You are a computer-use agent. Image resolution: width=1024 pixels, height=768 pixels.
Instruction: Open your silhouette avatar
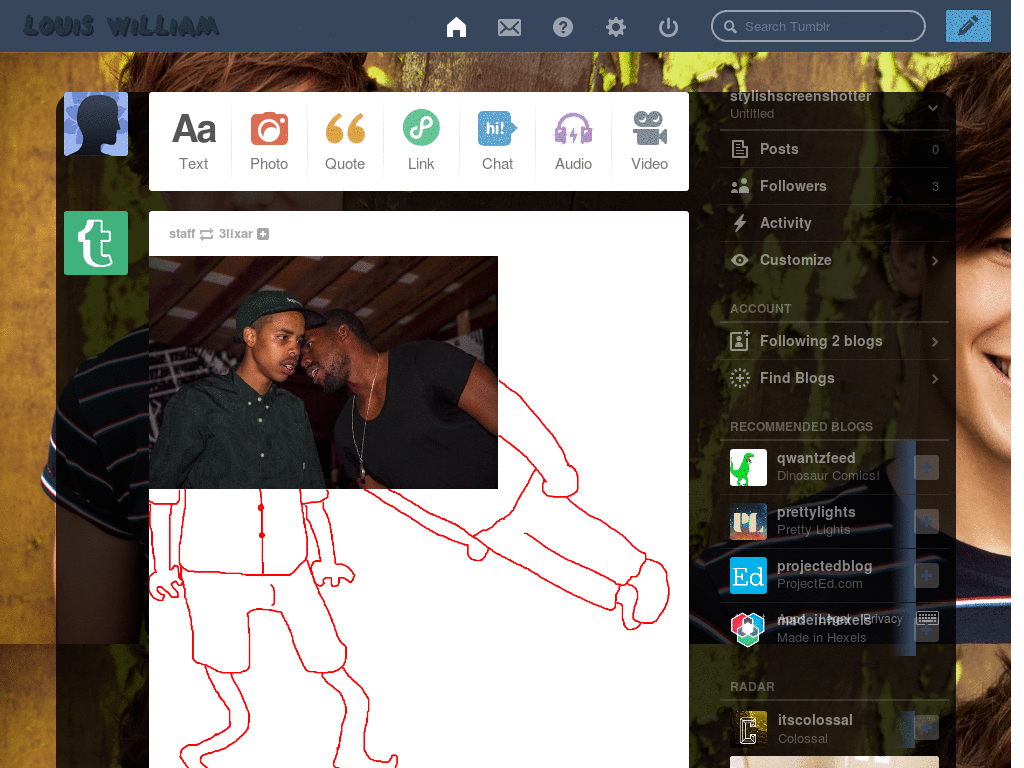pos(96,124)
